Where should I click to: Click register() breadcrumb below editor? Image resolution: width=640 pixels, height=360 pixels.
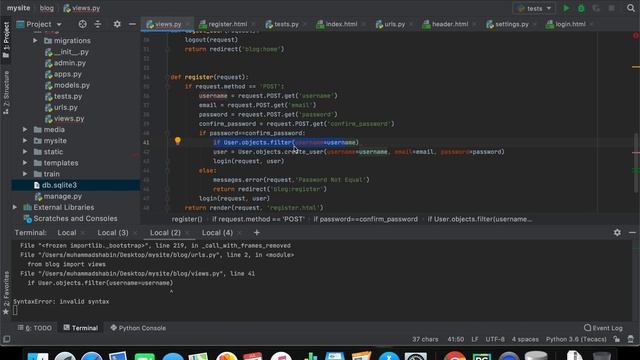(x=187, y=219)
